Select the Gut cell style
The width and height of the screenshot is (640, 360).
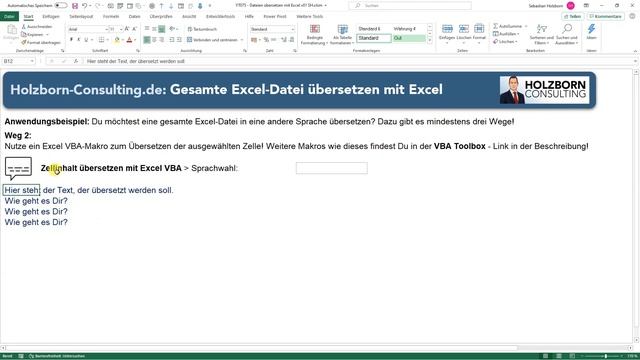pos(409,38)
